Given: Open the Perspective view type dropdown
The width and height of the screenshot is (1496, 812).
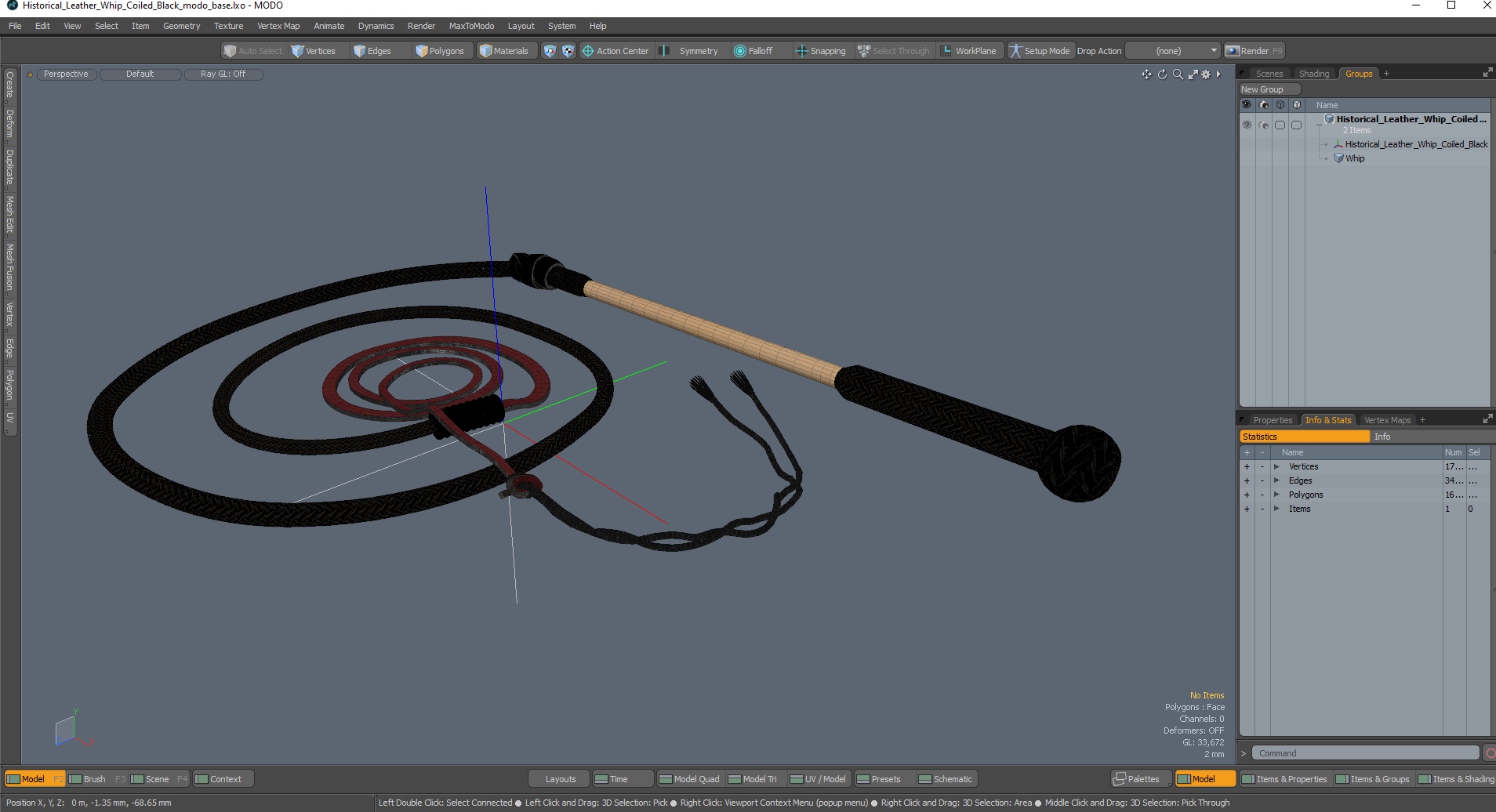Looking at the screenshot, I should [x=66, y=74].
